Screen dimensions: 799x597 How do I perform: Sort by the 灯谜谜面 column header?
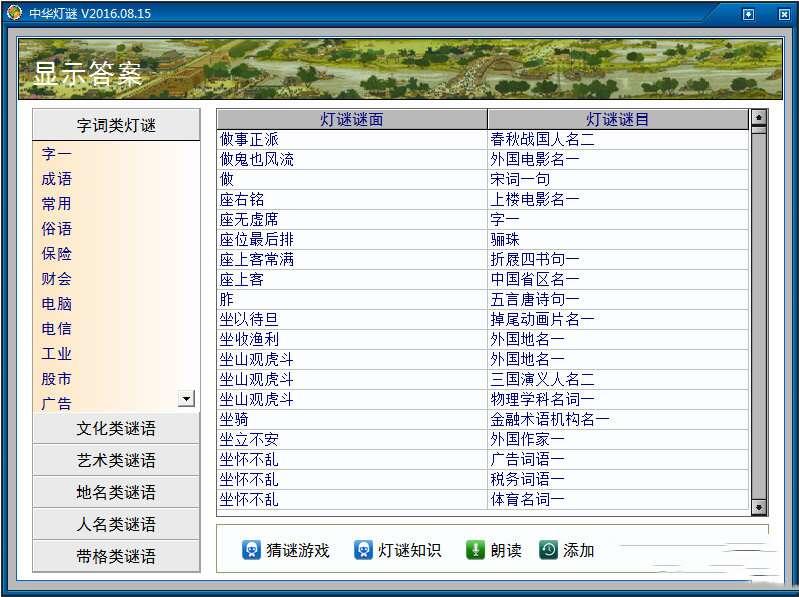coord(352,119)
